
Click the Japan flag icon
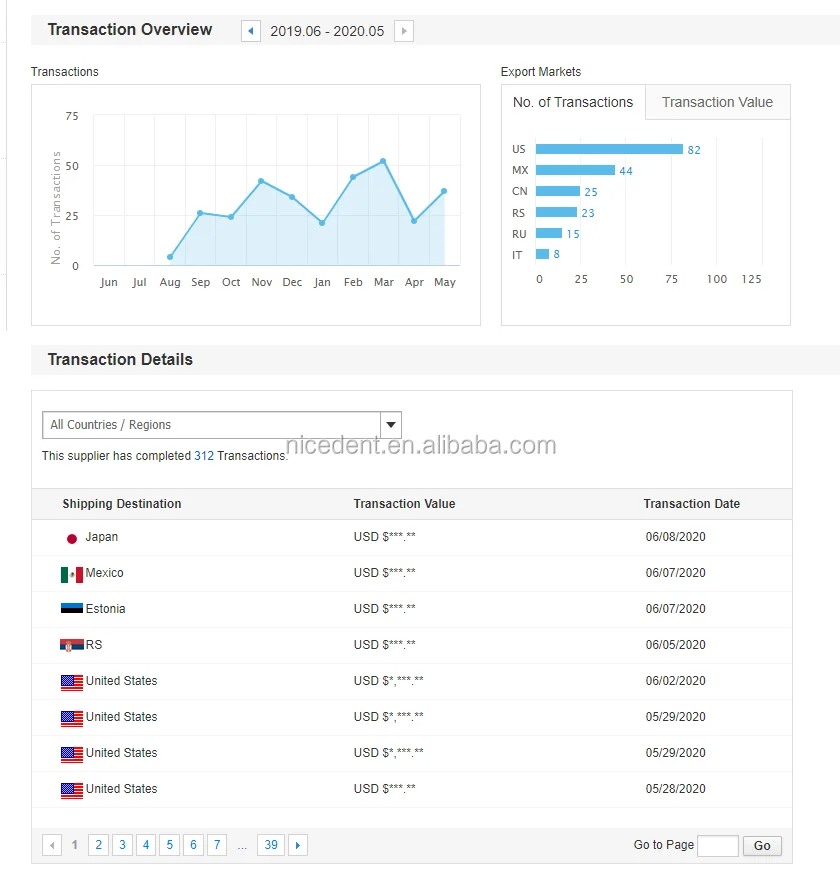tap(71, 538)
